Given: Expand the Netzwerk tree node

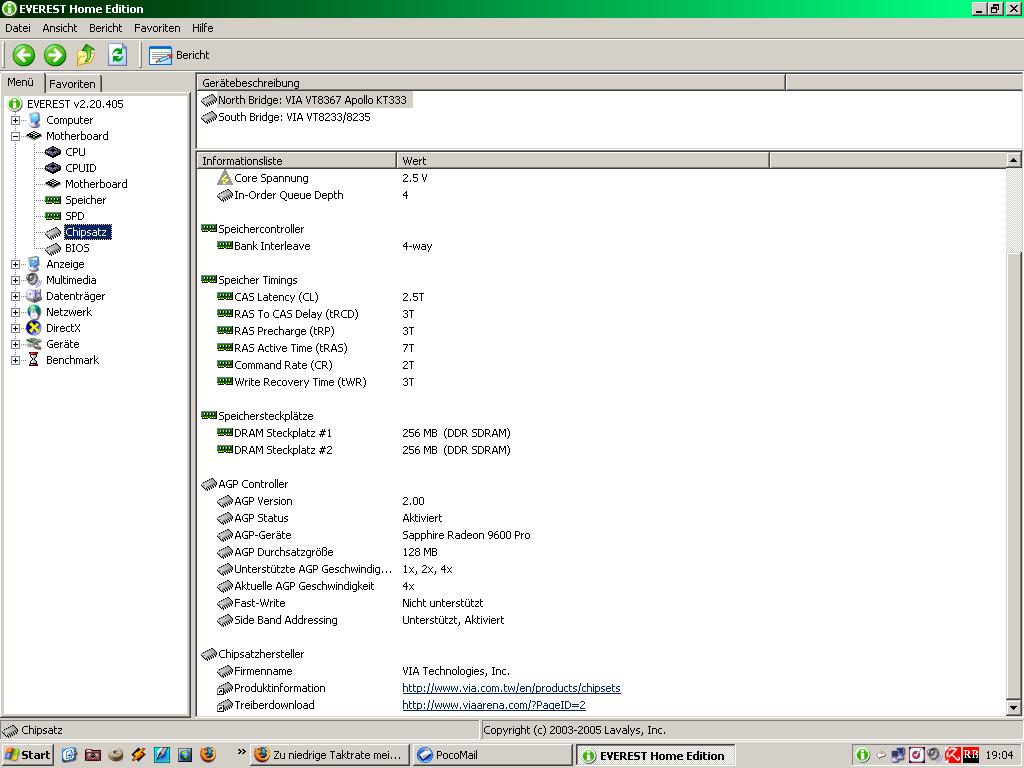Looking at the screenshot, I should [x=16, y=312].
